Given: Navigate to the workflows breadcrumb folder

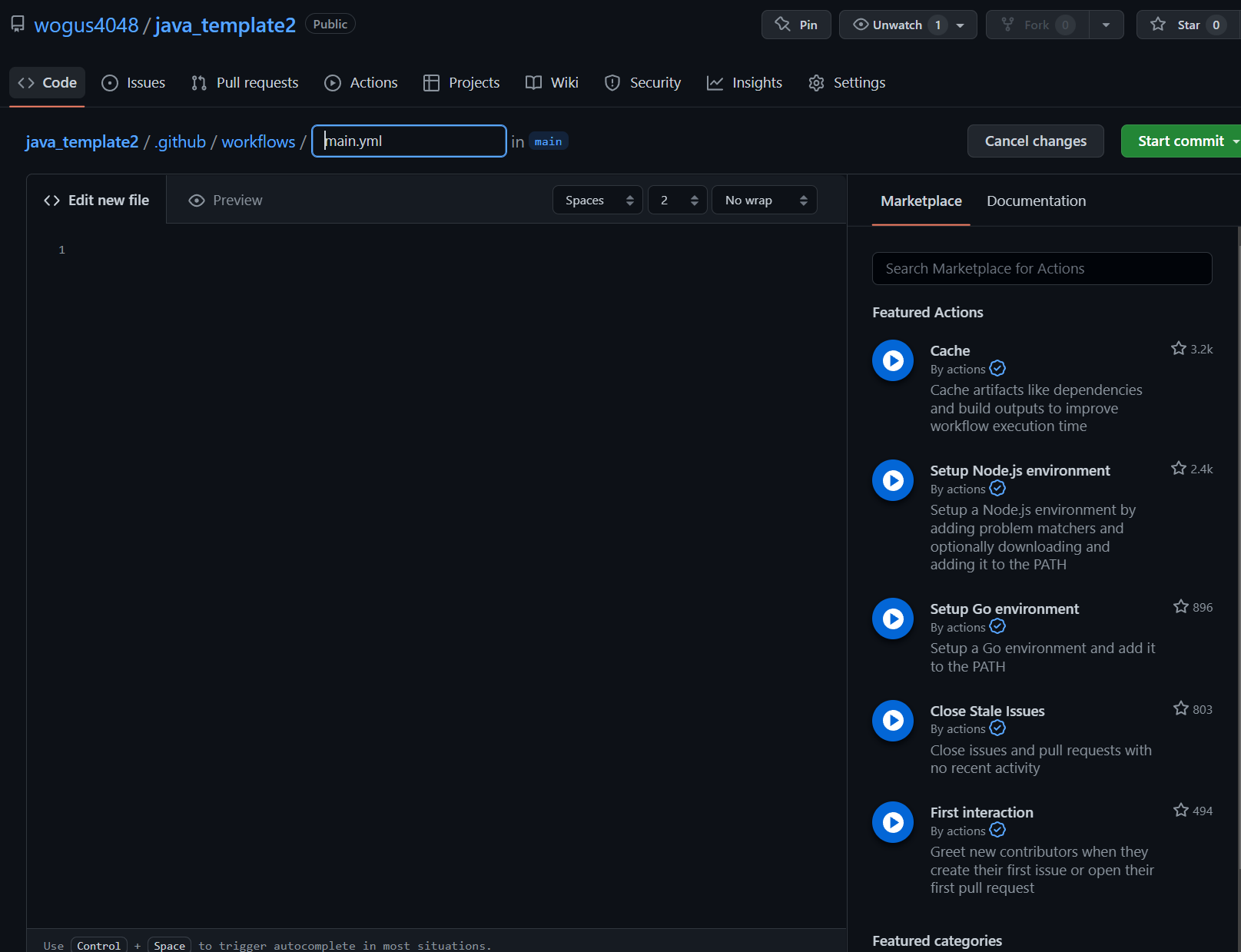Looking at the screenshot, I should pyautogui.click(x=258, y=141).
